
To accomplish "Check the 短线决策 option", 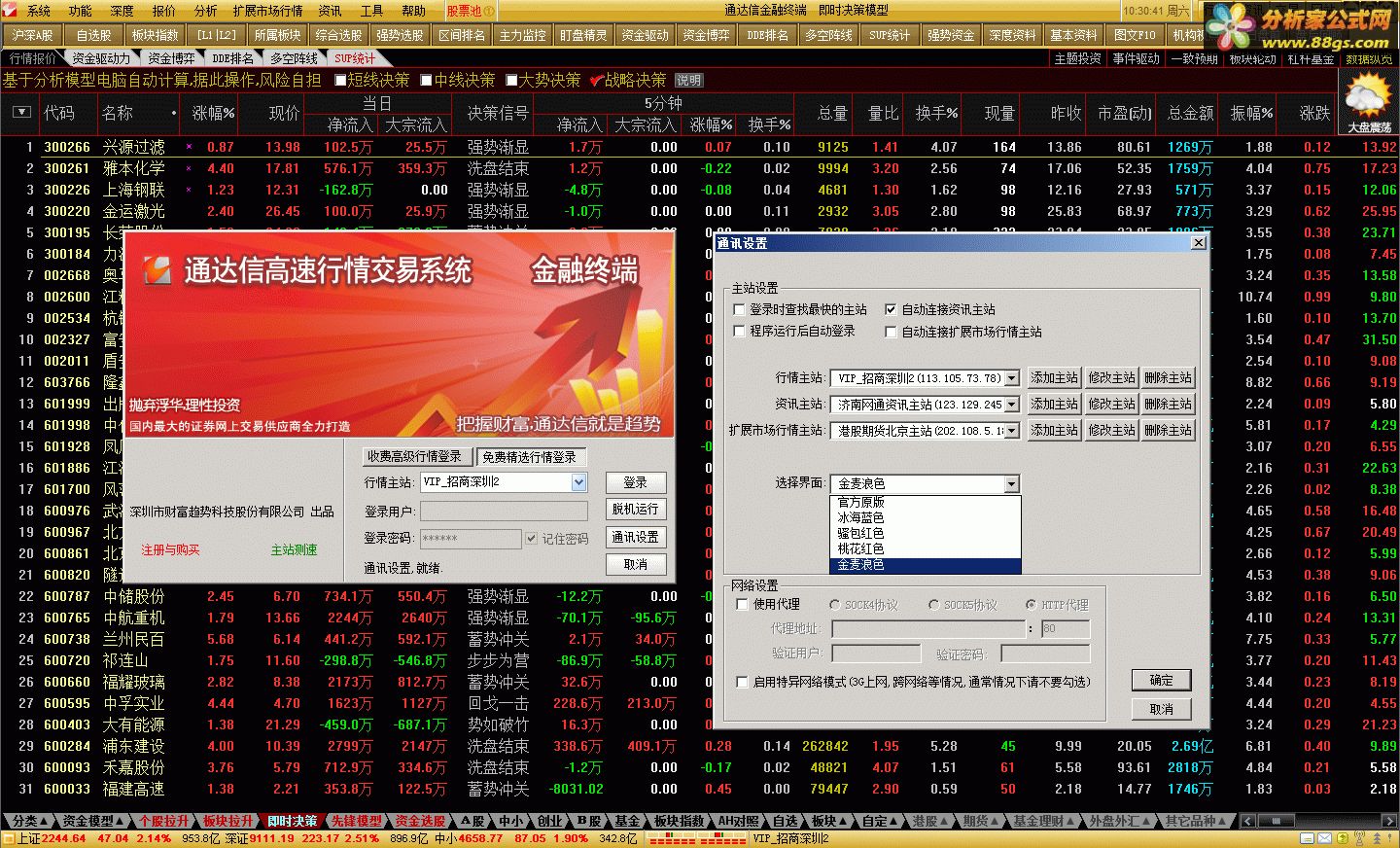I will (x=340, y=80).
